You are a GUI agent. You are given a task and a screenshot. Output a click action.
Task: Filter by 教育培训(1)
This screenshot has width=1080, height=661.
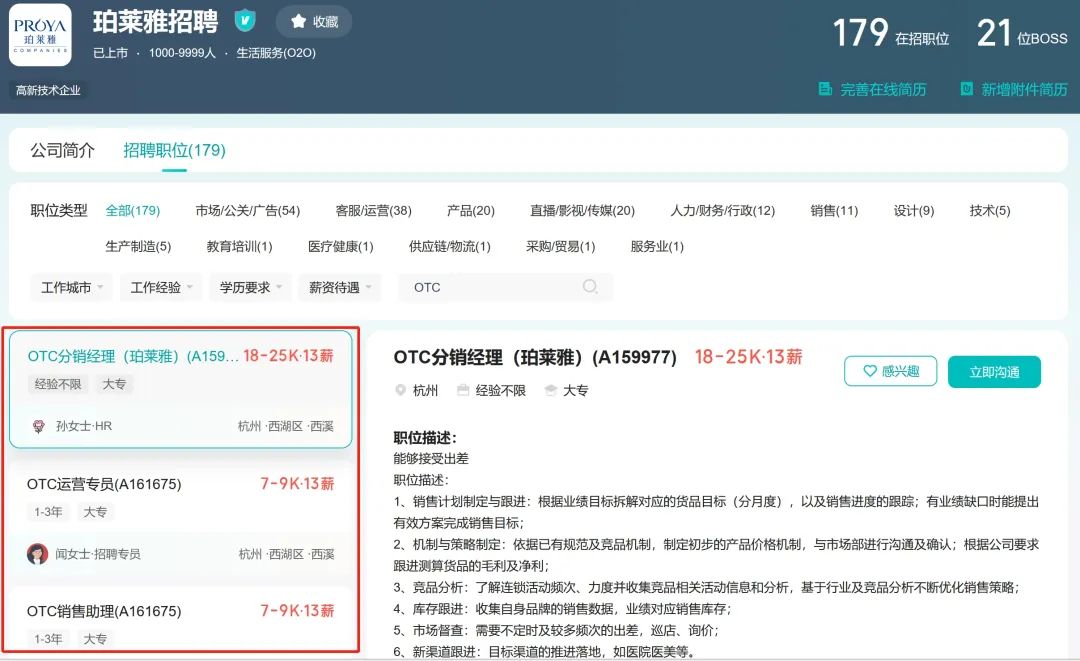pos(239,246)
